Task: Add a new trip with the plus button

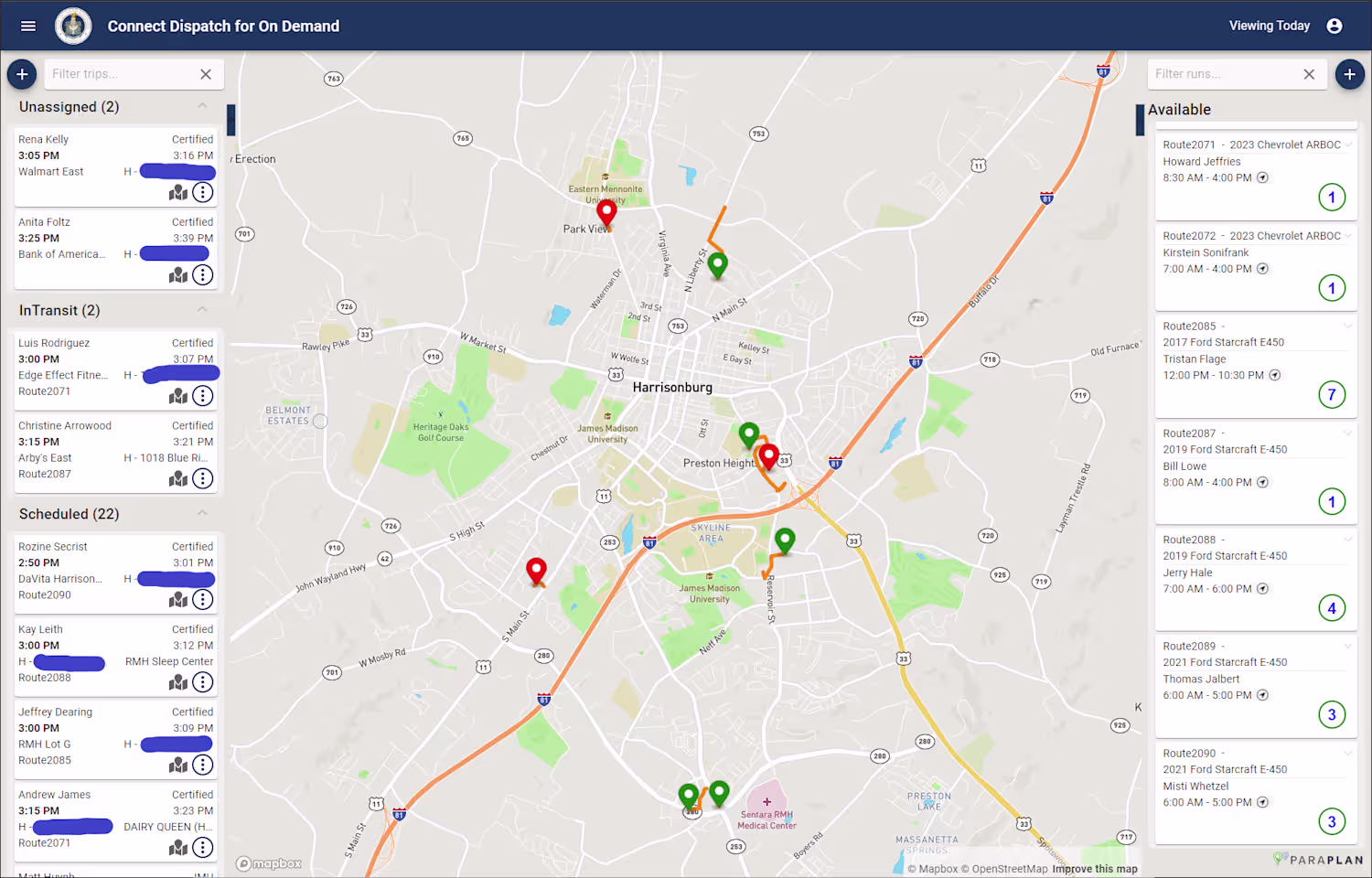Action: [22, 74]
